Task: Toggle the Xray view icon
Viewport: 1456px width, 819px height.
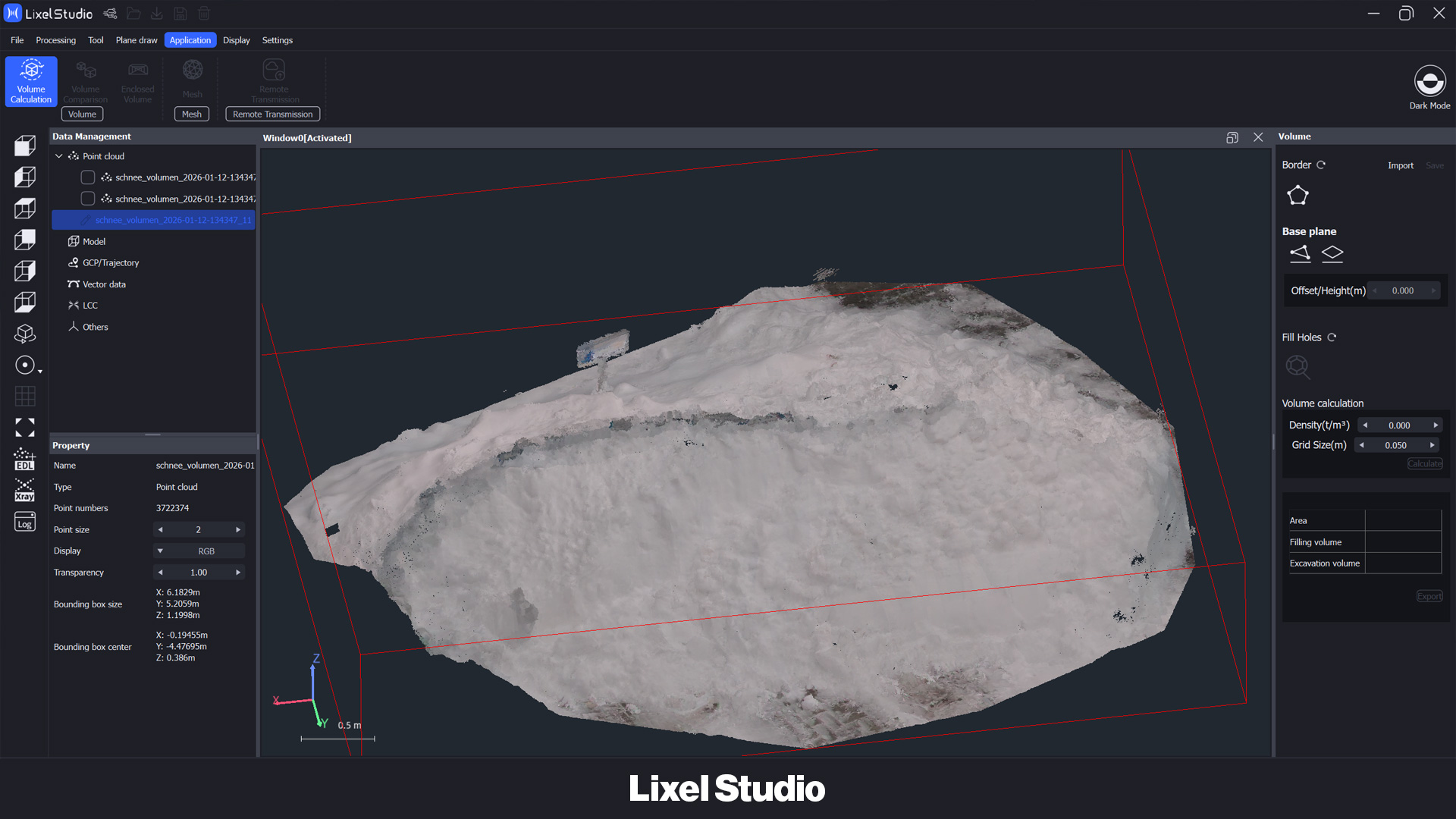Action: point(24,491)
